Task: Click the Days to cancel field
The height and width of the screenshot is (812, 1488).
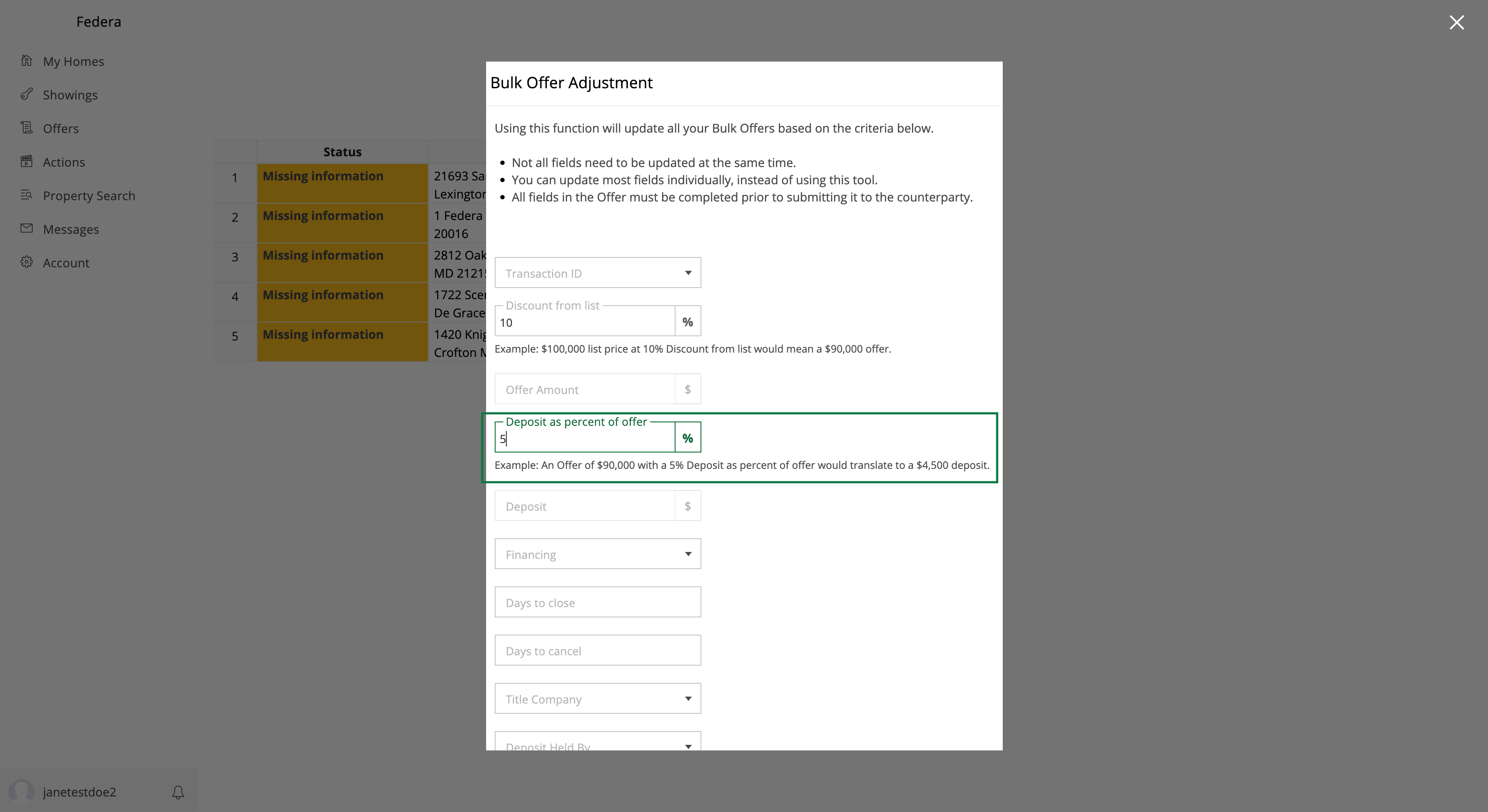Action: pyautogui.click(x=598, y=650)
